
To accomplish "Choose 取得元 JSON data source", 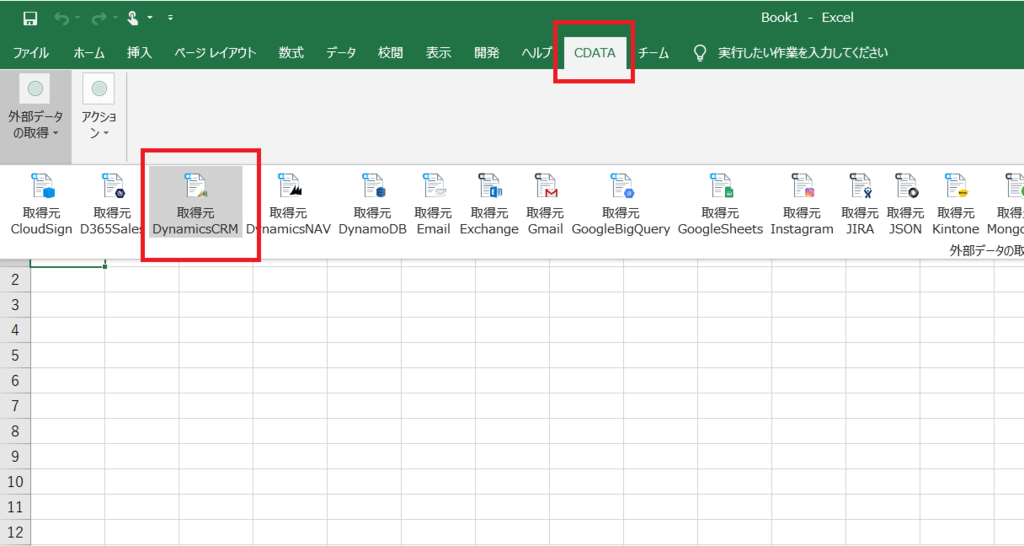I will (905, 203).
